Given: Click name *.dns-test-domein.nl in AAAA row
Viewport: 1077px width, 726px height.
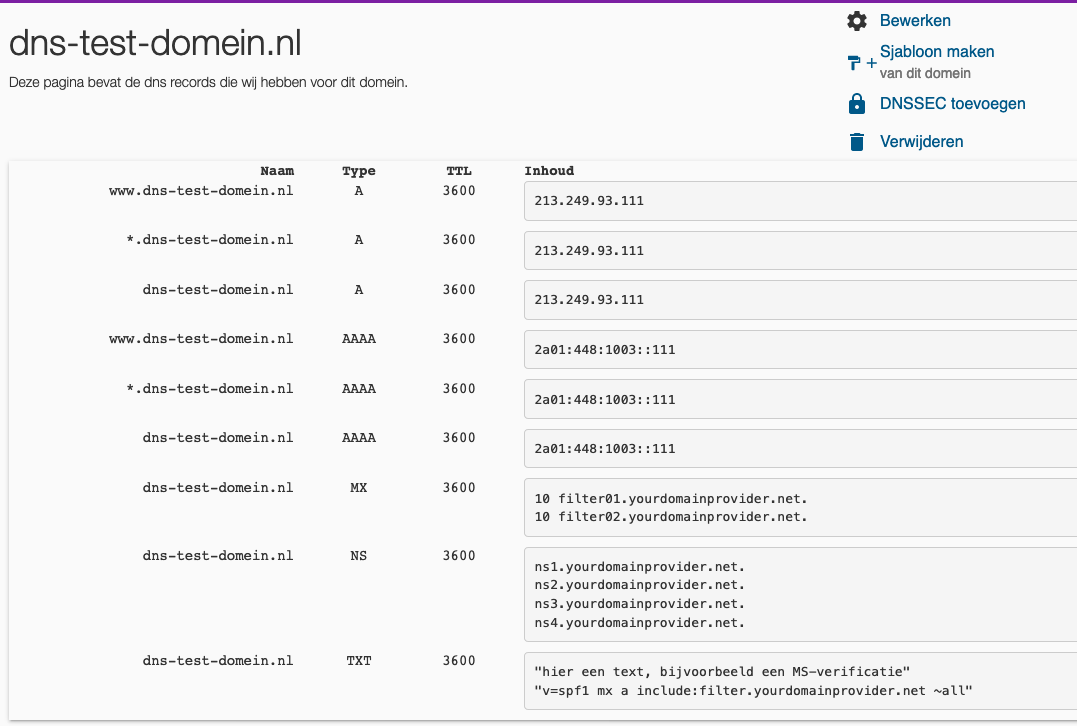Looking at the screenshot, I should tap(209, 389).
